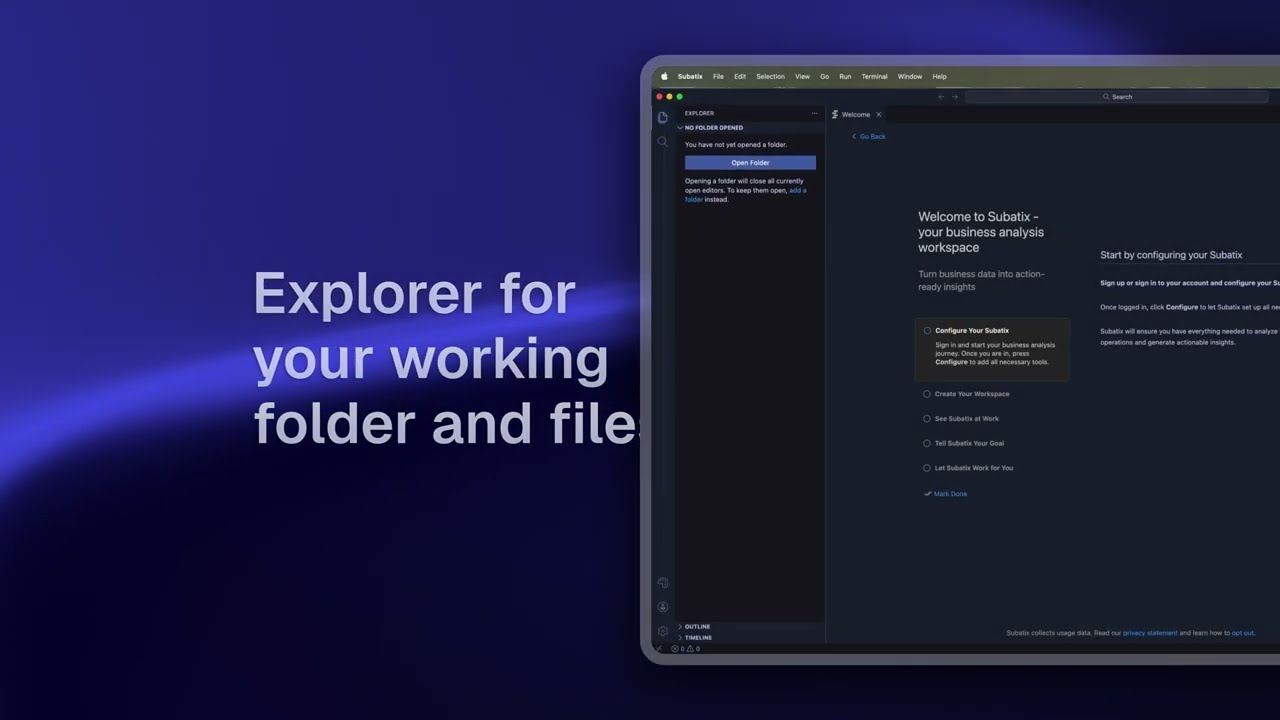
Task: Select the Let Subatix Work for You radio
Action: [927, 468]
